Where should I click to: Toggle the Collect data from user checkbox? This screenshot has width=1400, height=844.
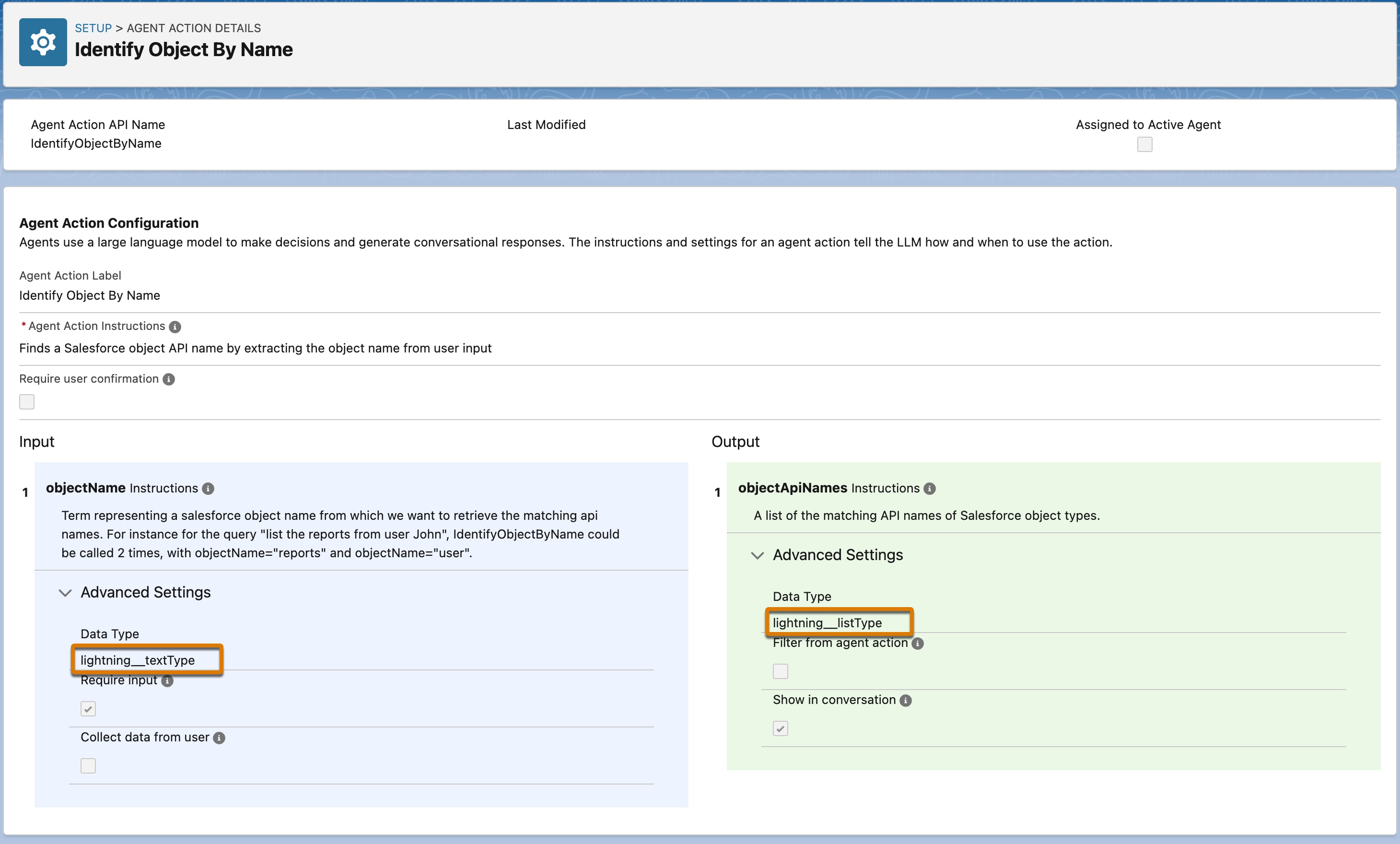click(x=88, y=765)
